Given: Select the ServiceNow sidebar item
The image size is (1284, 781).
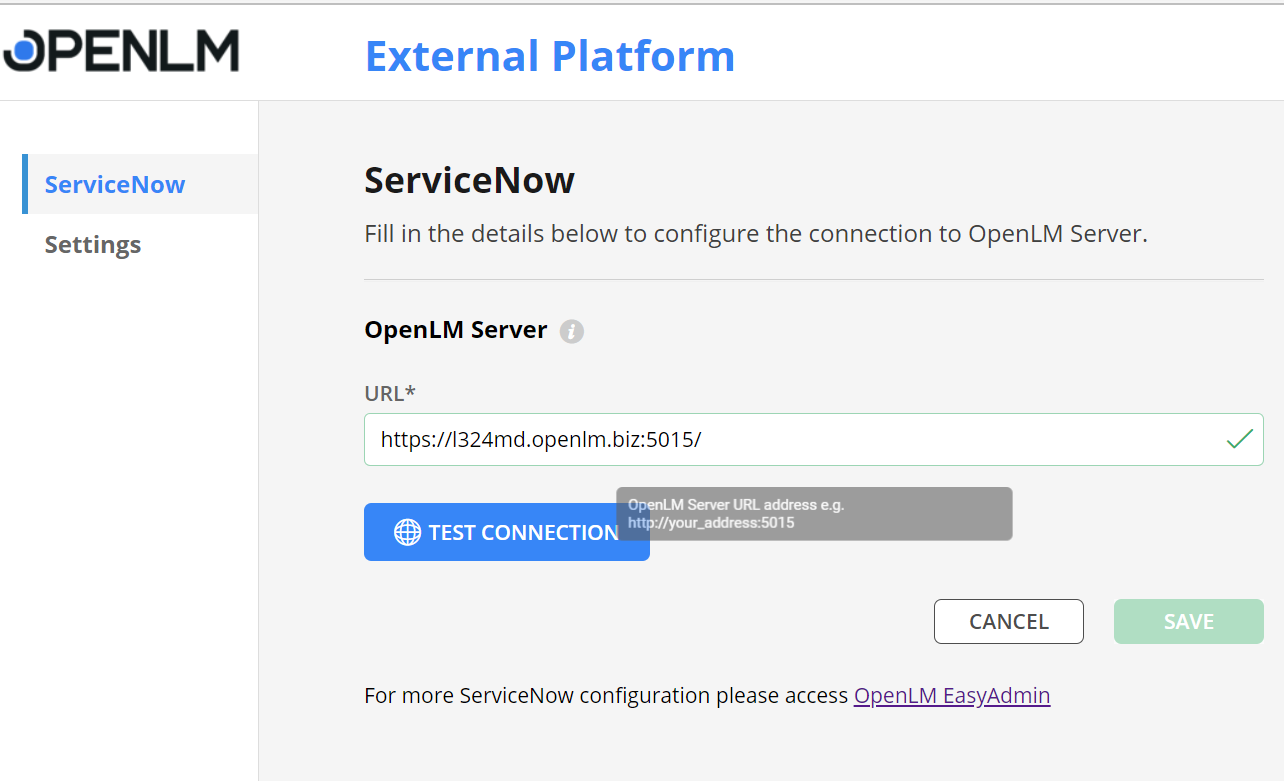Looking at the screenshot, I should pos(115,185).
